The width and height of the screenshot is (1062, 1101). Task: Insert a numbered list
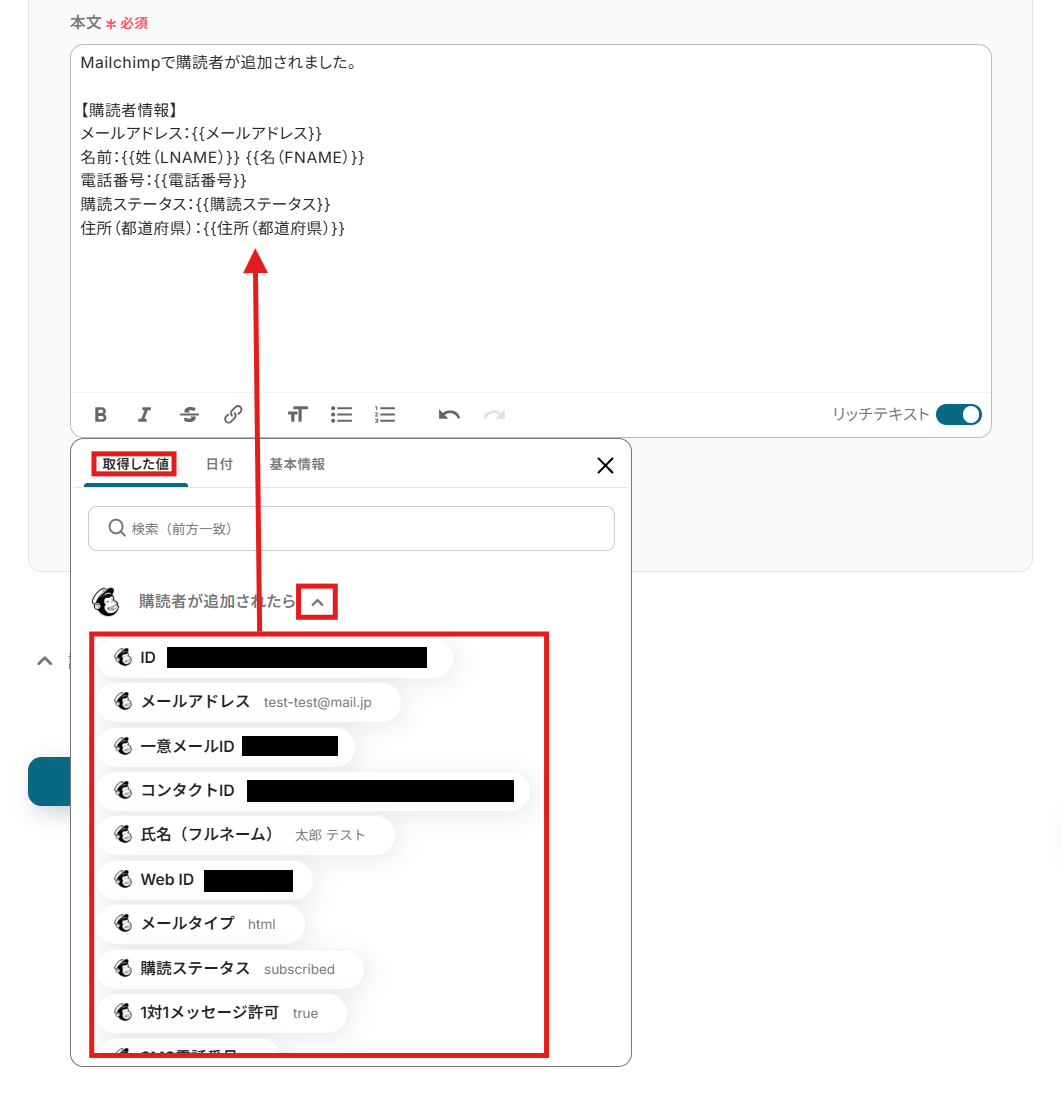click(385, 415)
